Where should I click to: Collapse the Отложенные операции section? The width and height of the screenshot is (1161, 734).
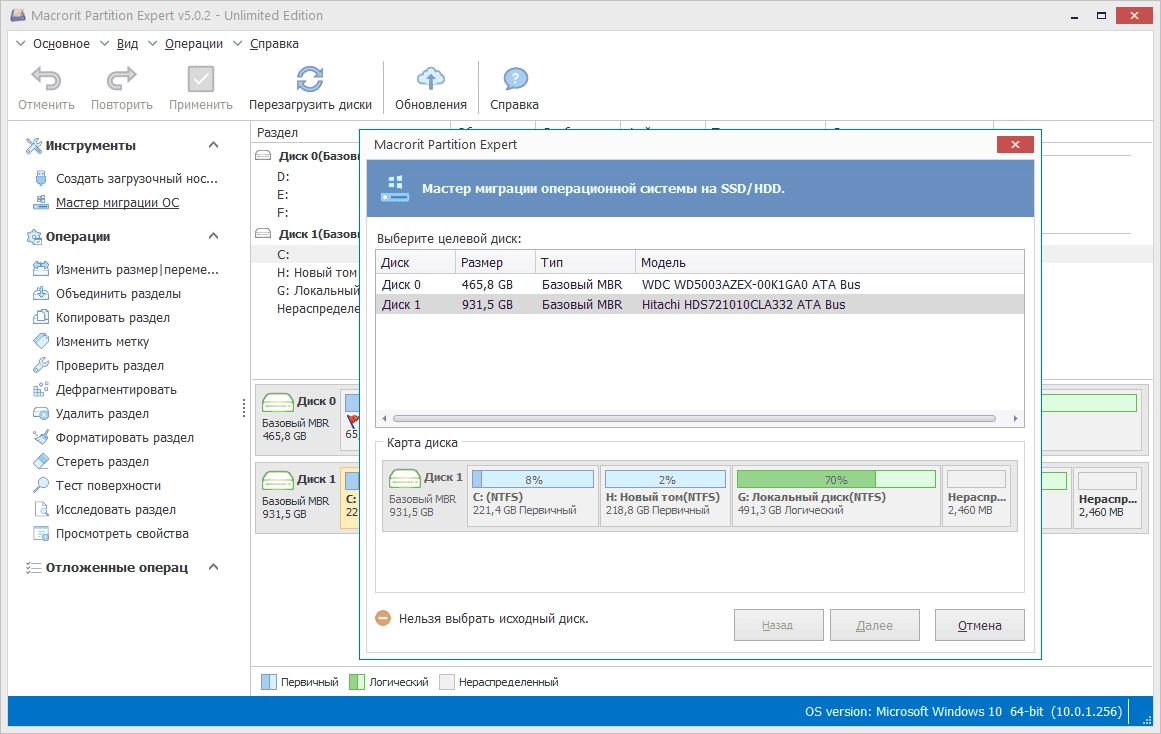coord(213,567)
